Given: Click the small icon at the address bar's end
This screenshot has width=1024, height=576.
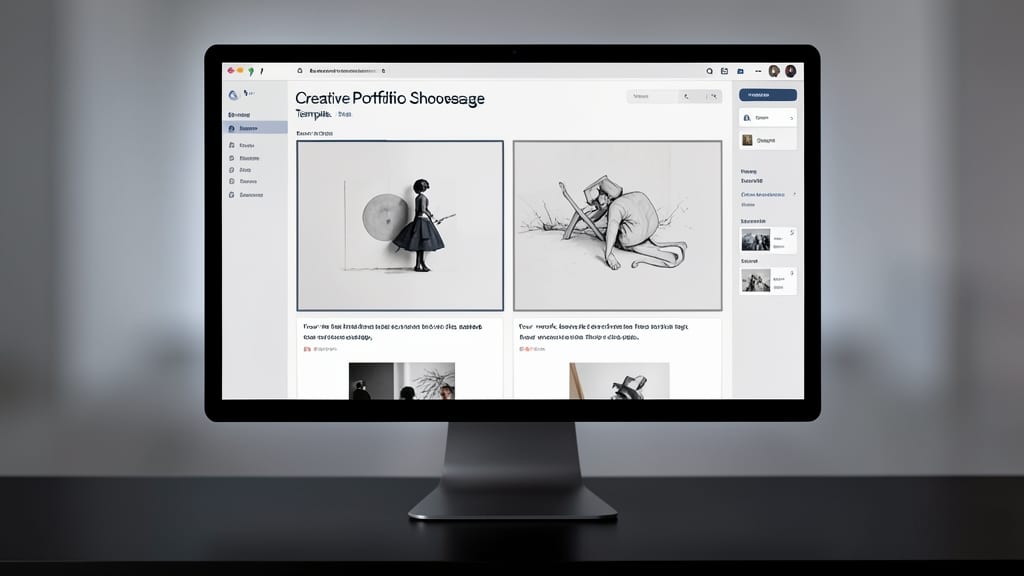Looking at the screenshot, I should [x=383, y=71].
